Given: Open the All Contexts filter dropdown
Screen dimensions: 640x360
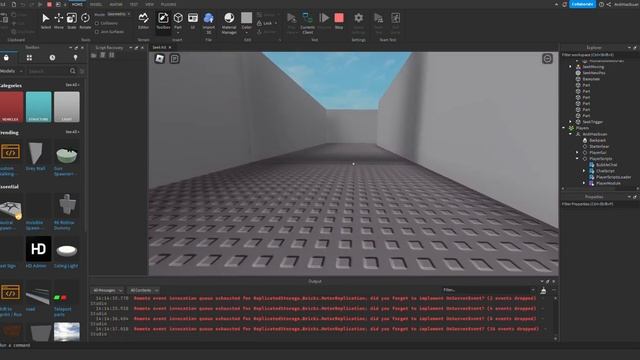Looking at the screenshot, I should pyautogui.click(x=144, y=290).
